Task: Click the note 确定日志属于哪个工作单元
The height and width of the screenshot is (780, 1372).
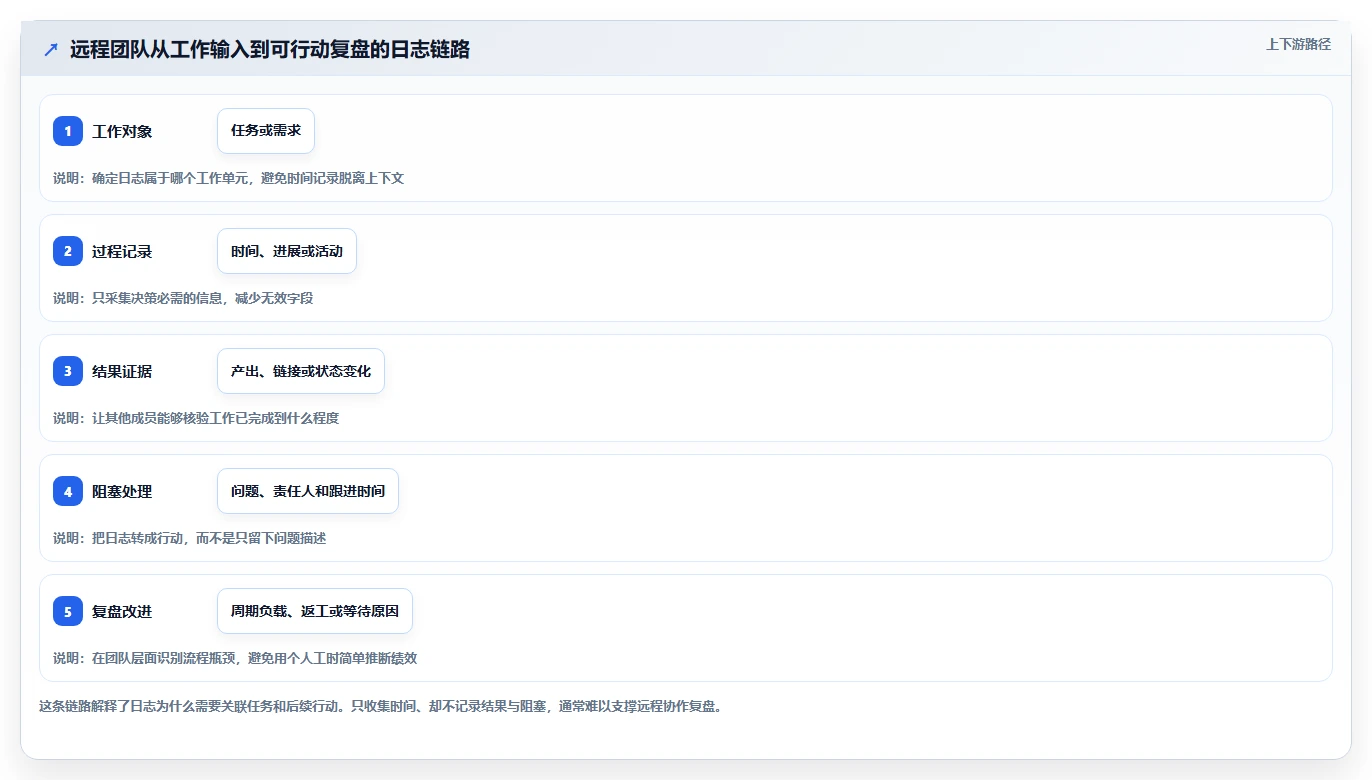Action: (x=170, y=178)
